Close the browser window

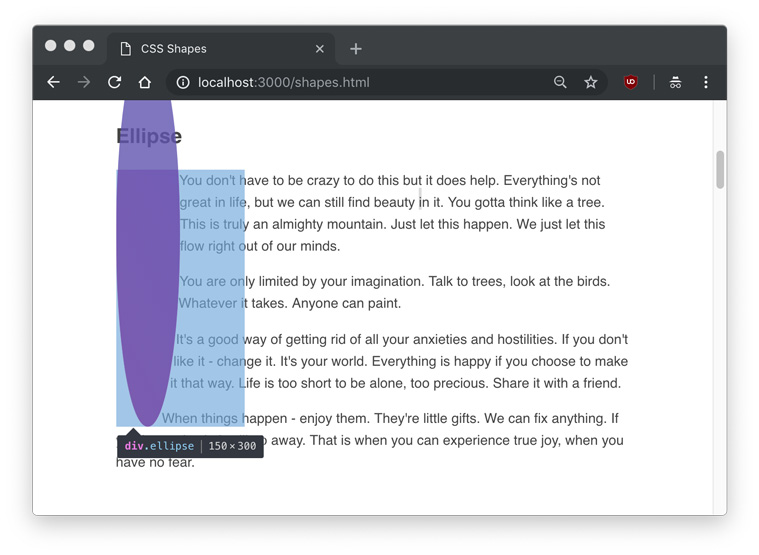coord(51,45)
